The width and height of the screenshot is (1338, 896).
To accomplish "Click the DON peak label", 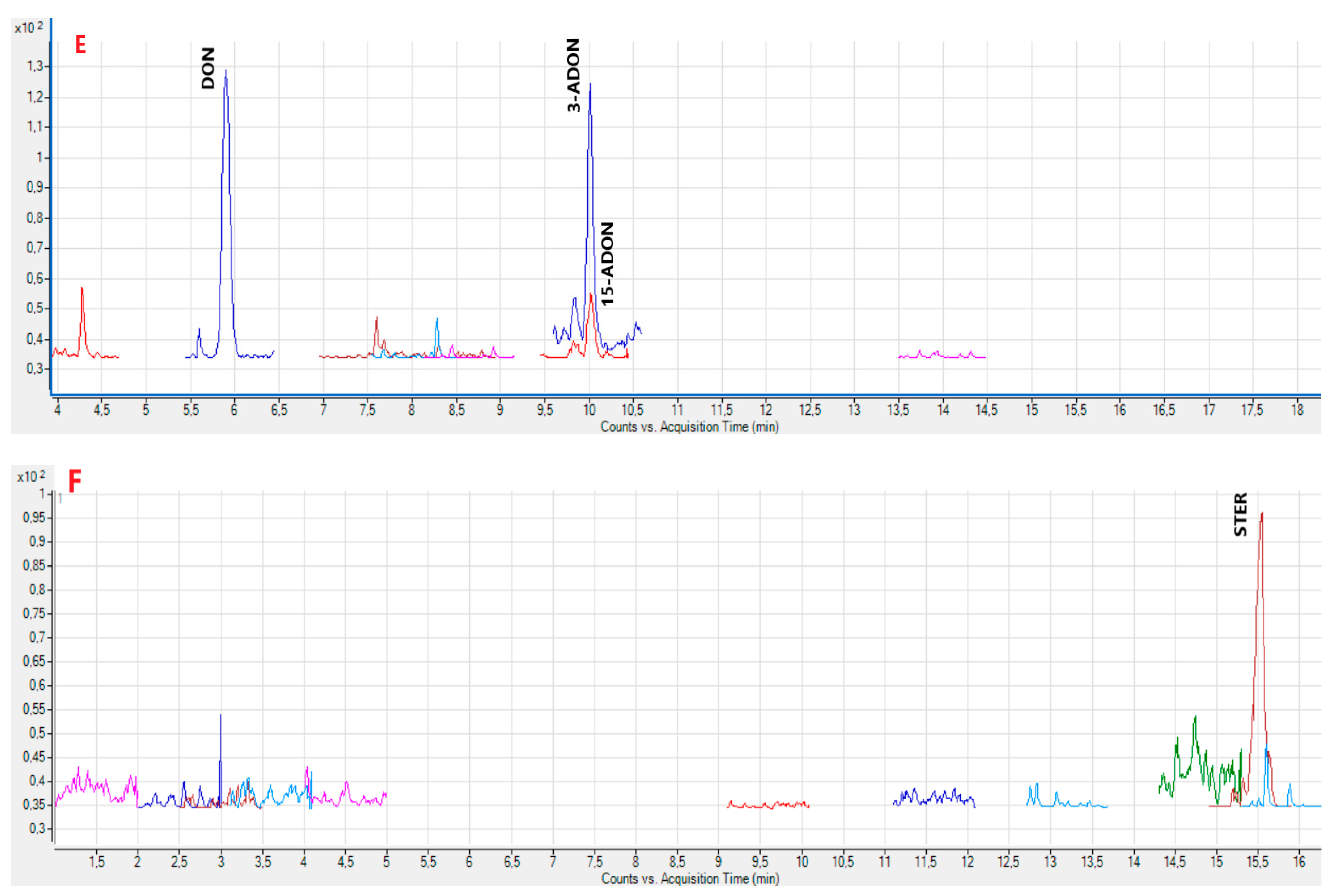I will point(208,68).
